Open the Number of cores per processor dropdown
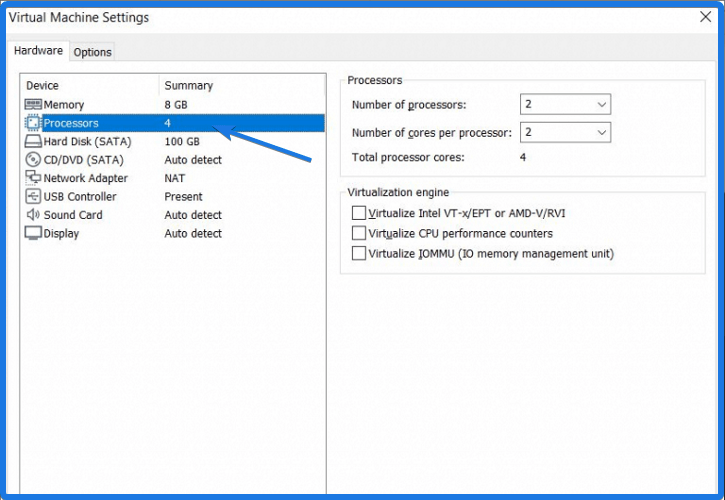The width and height of the screenshot is (725, 500). [x=565, y=132]
